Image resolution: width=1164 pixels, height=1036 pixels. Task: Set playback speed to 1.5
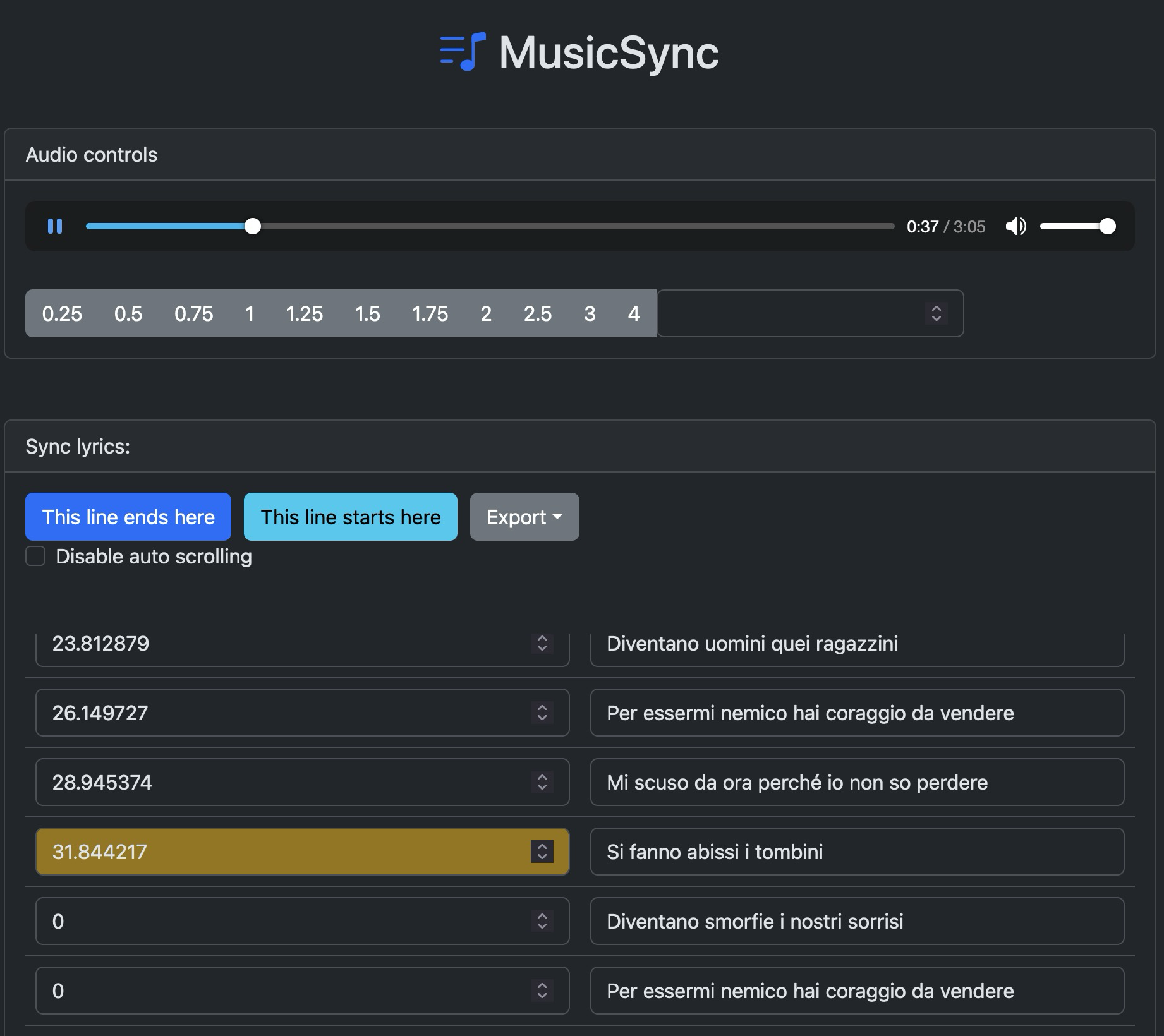367,313
